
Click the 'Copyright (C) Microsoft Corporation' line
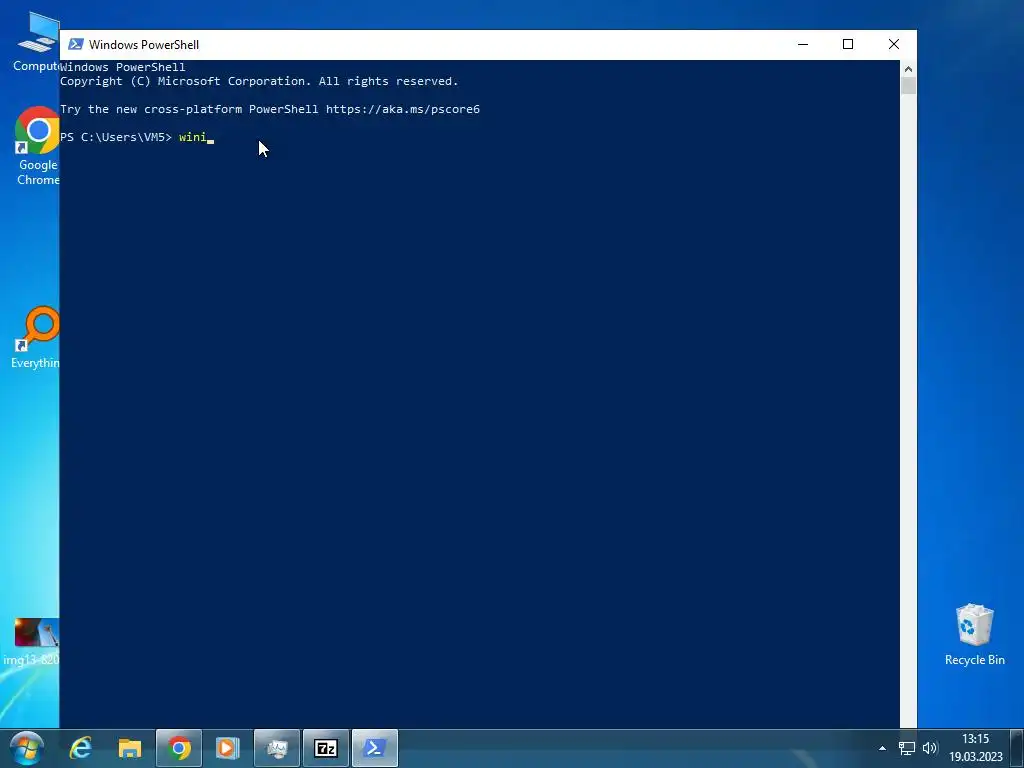coord(259,81)
